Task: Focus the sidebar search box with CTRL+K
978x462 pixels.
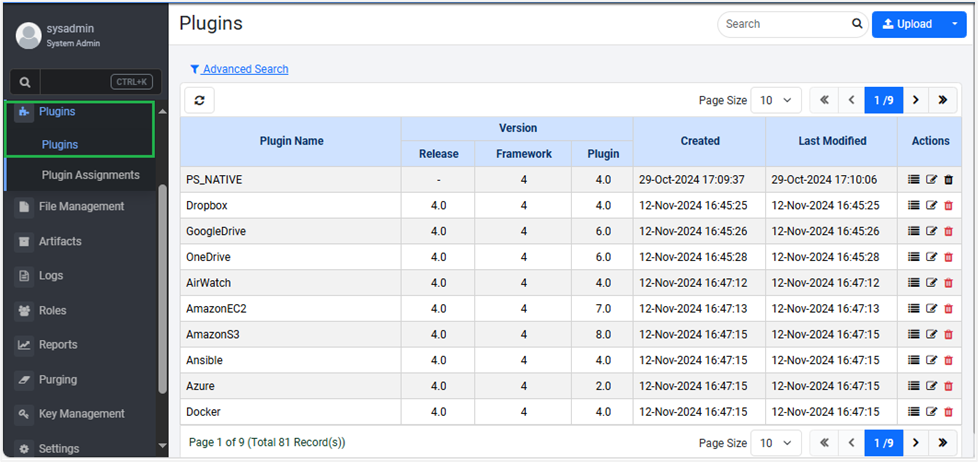Action: click(x=100, y=82)
